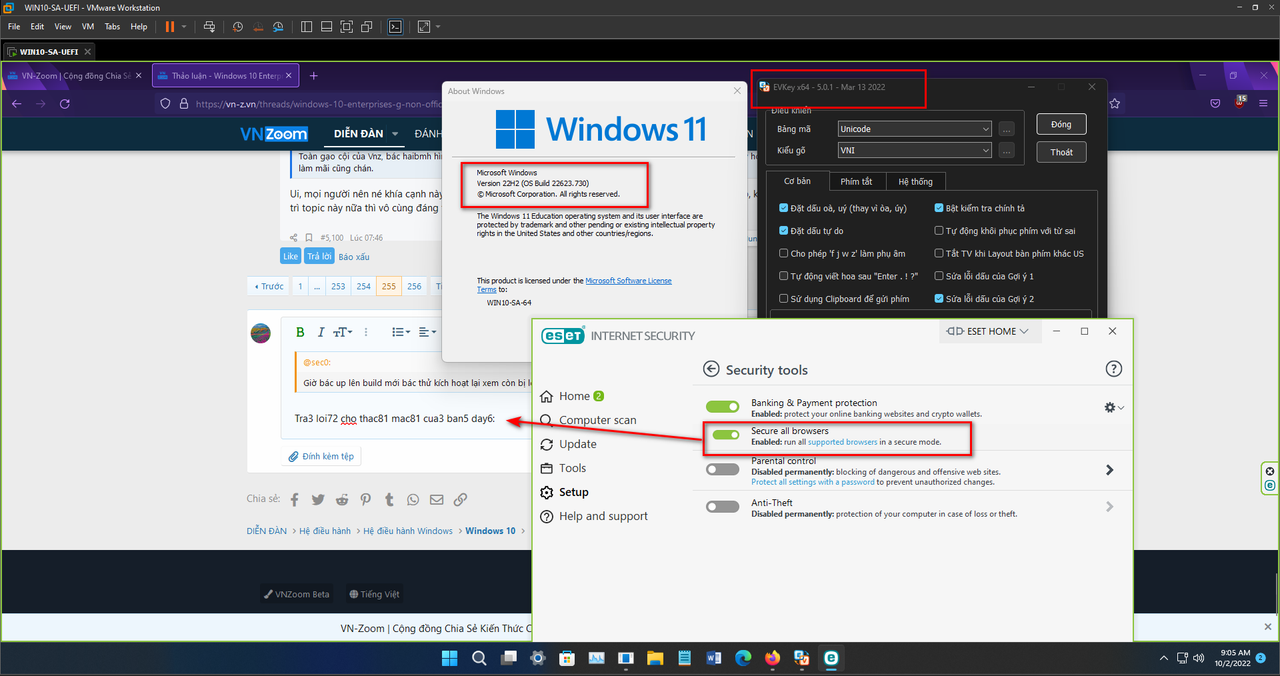1280x676 pixels.
Task: Uncheck 'Sửa lỗi dấu của Gợi ý 2'
Action: click(939, 299)
